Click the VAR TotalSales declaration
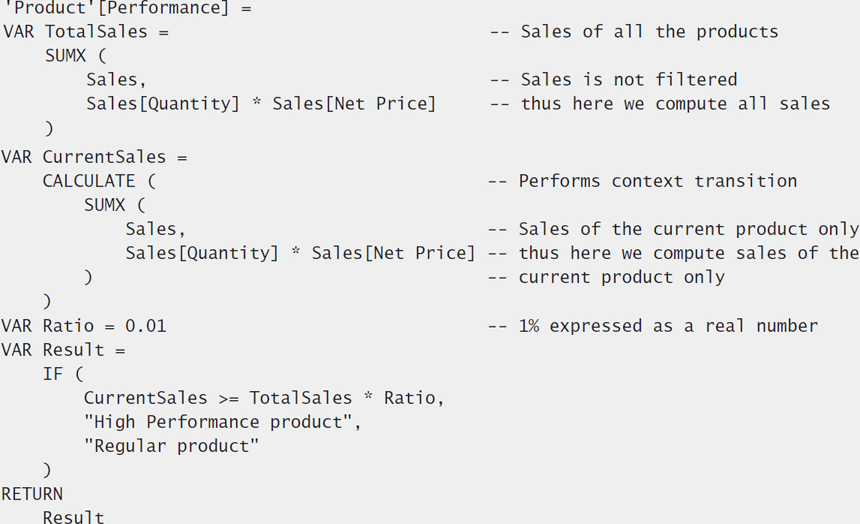Image resolution: width=860 pixels, height=524 pixels. [86, 32]
